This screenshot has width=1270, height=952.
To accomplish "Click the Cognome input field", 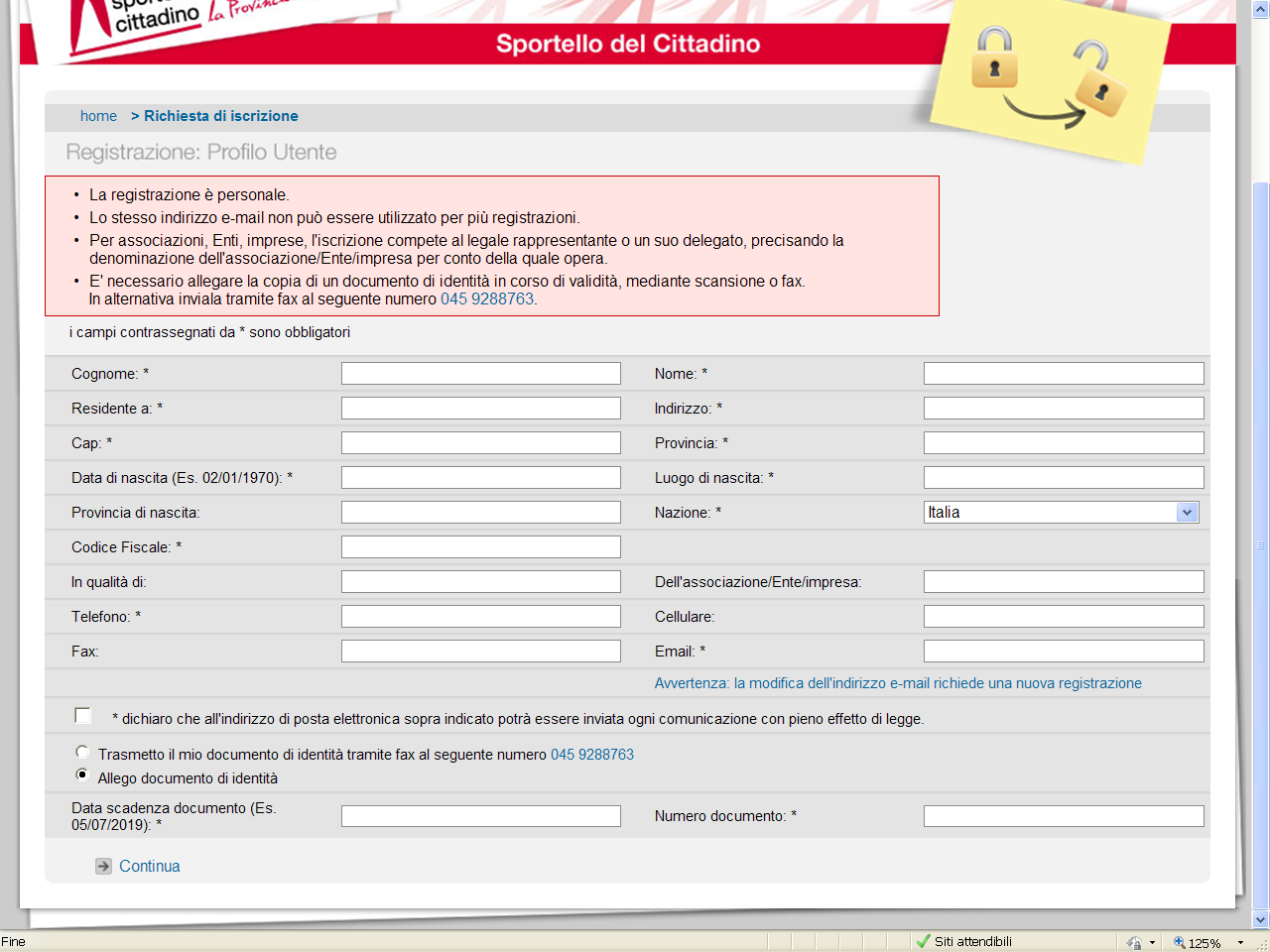I will pos(481,374).
